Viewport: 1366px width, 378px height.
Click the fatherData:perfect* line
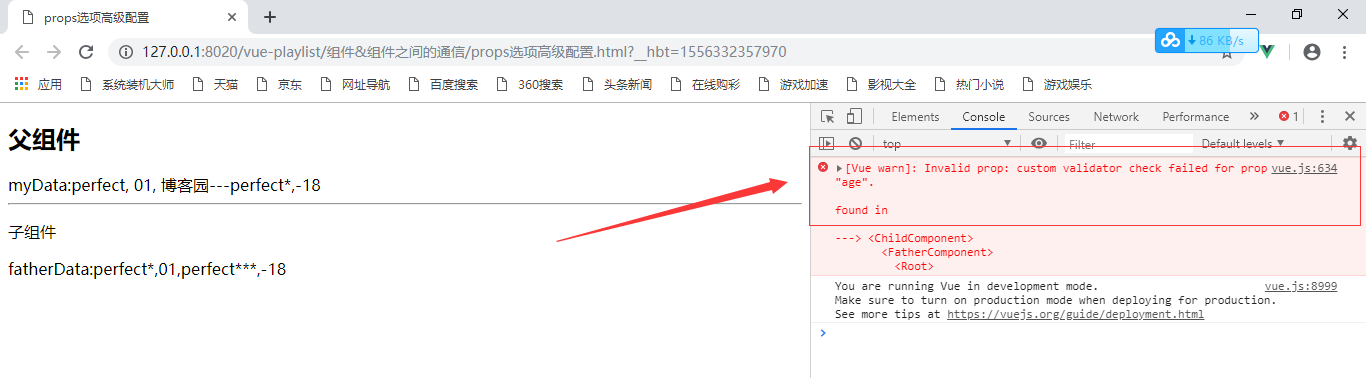pyautogui.click(x=147, y=269)
